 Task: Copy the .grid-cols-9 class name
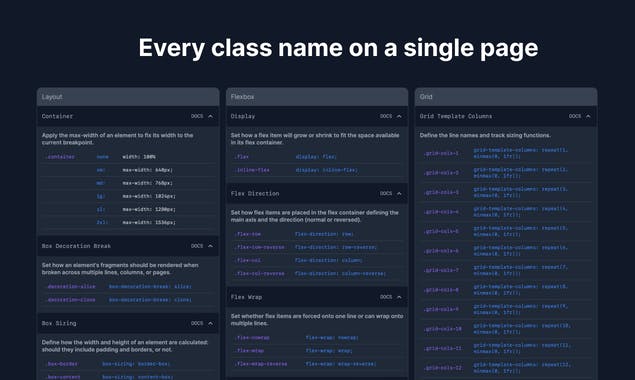441,310
